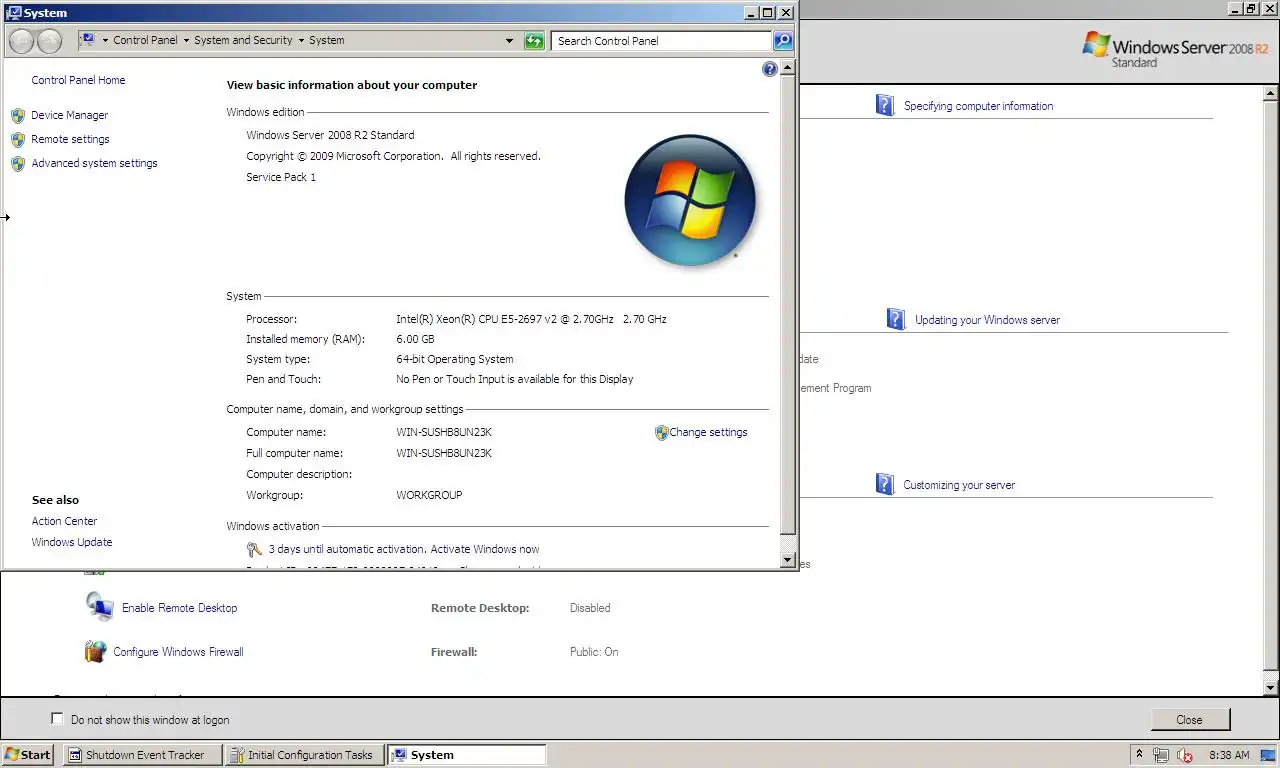Click the Change settings link
The width and height of the screenshot is (1280, 768).
coord(708,432)
